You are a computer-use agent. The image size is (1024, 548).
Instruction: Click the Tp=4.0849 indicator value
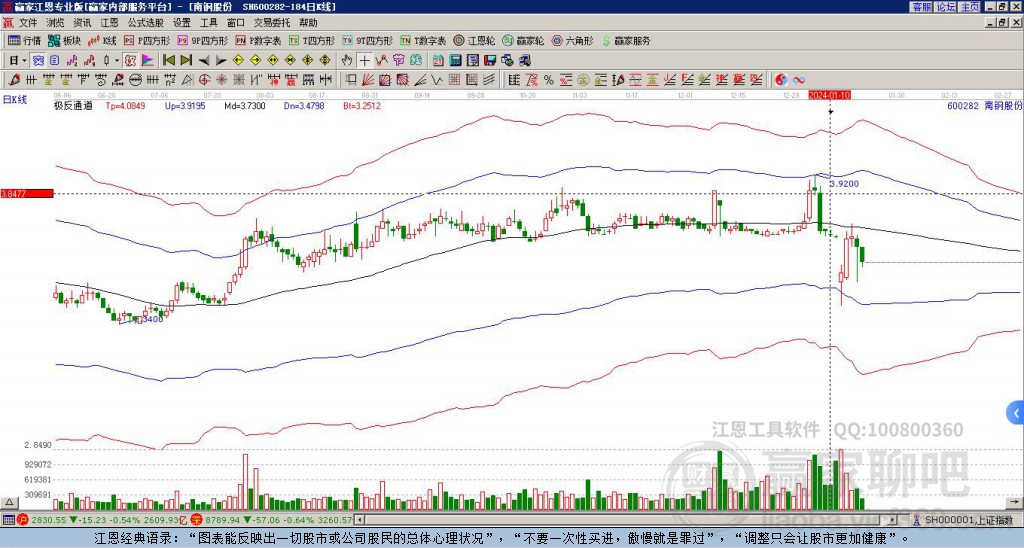[125, 105]
